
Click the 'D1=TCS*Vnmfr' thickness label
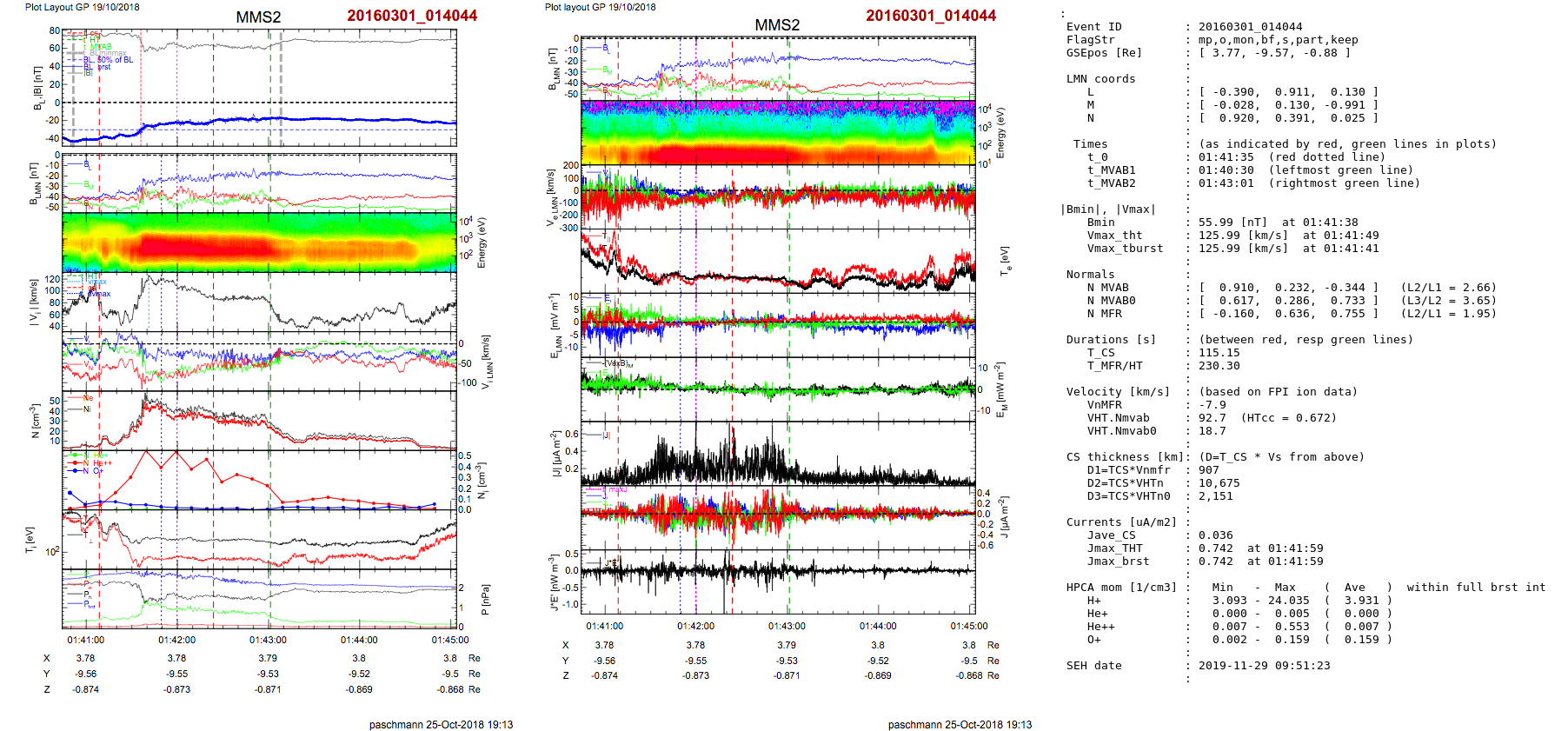tap(1128, 470)
